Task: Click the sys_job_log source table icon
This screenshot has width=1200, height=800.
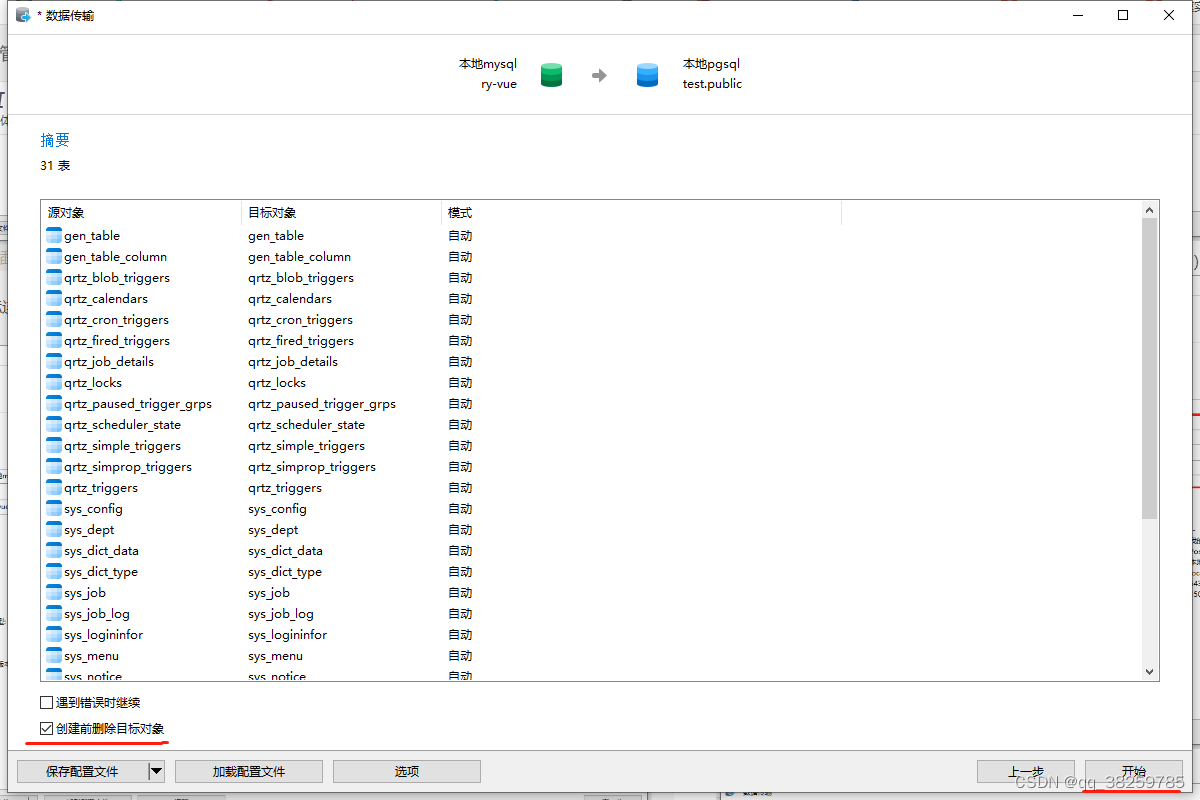Action: pyautogui.click(x=54, y=614)
